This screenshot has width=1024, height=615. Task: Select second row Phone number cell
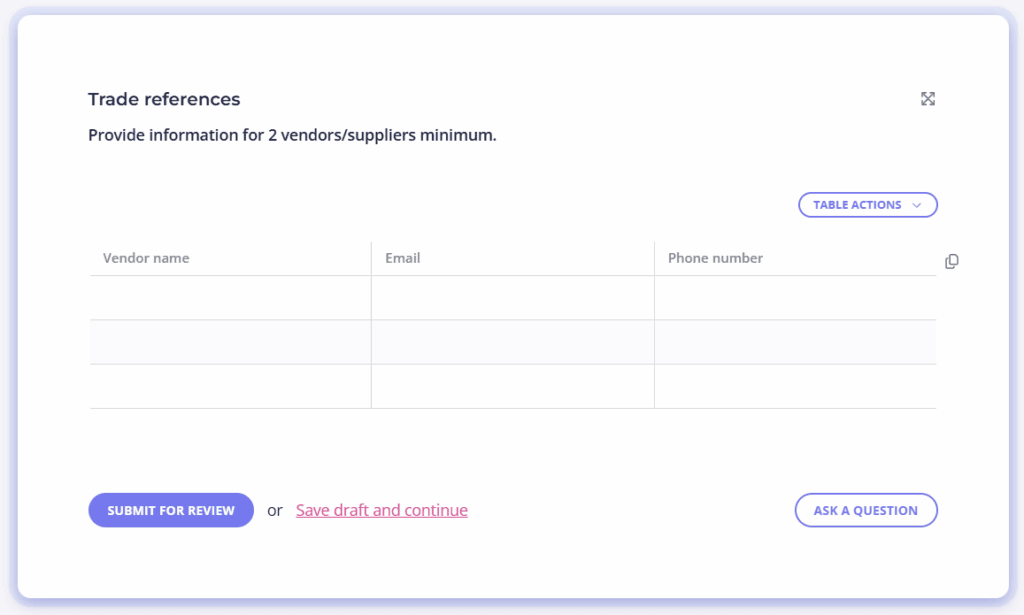[x=795, y=342]
